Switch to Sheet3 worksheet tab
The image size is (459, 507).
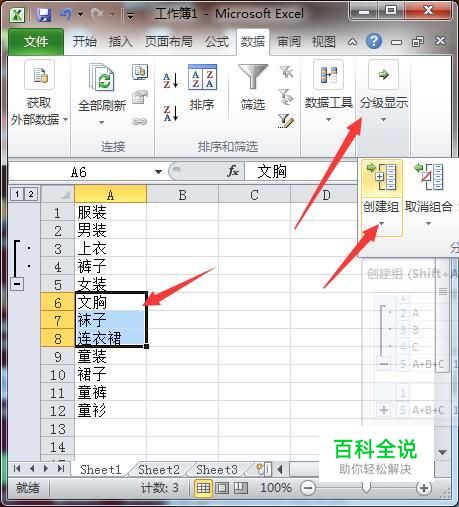pyautogui.click(x=217, y=470)
